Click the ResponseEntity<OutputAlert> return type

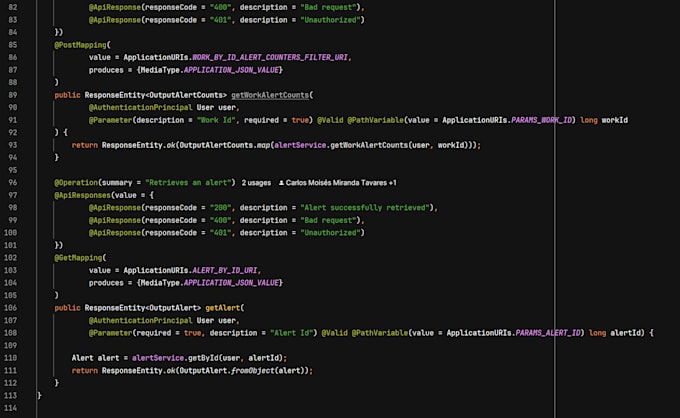pyautogui.click(x=143, y=308)
